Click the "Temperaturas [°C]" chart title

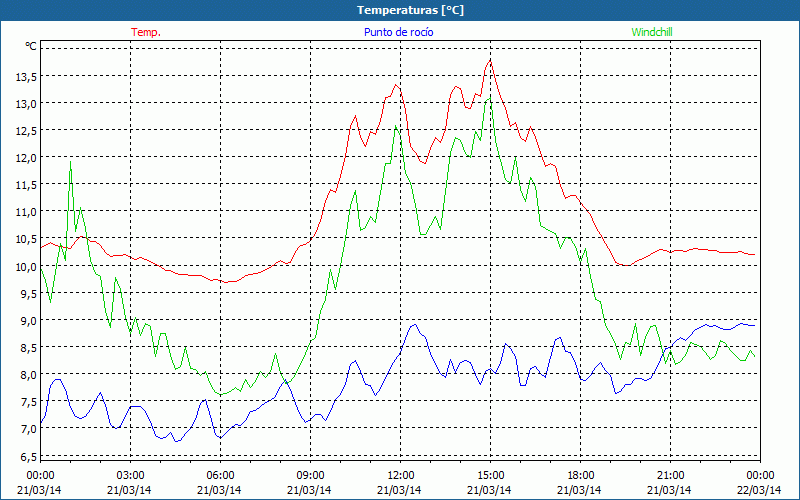tap(410, 10)
